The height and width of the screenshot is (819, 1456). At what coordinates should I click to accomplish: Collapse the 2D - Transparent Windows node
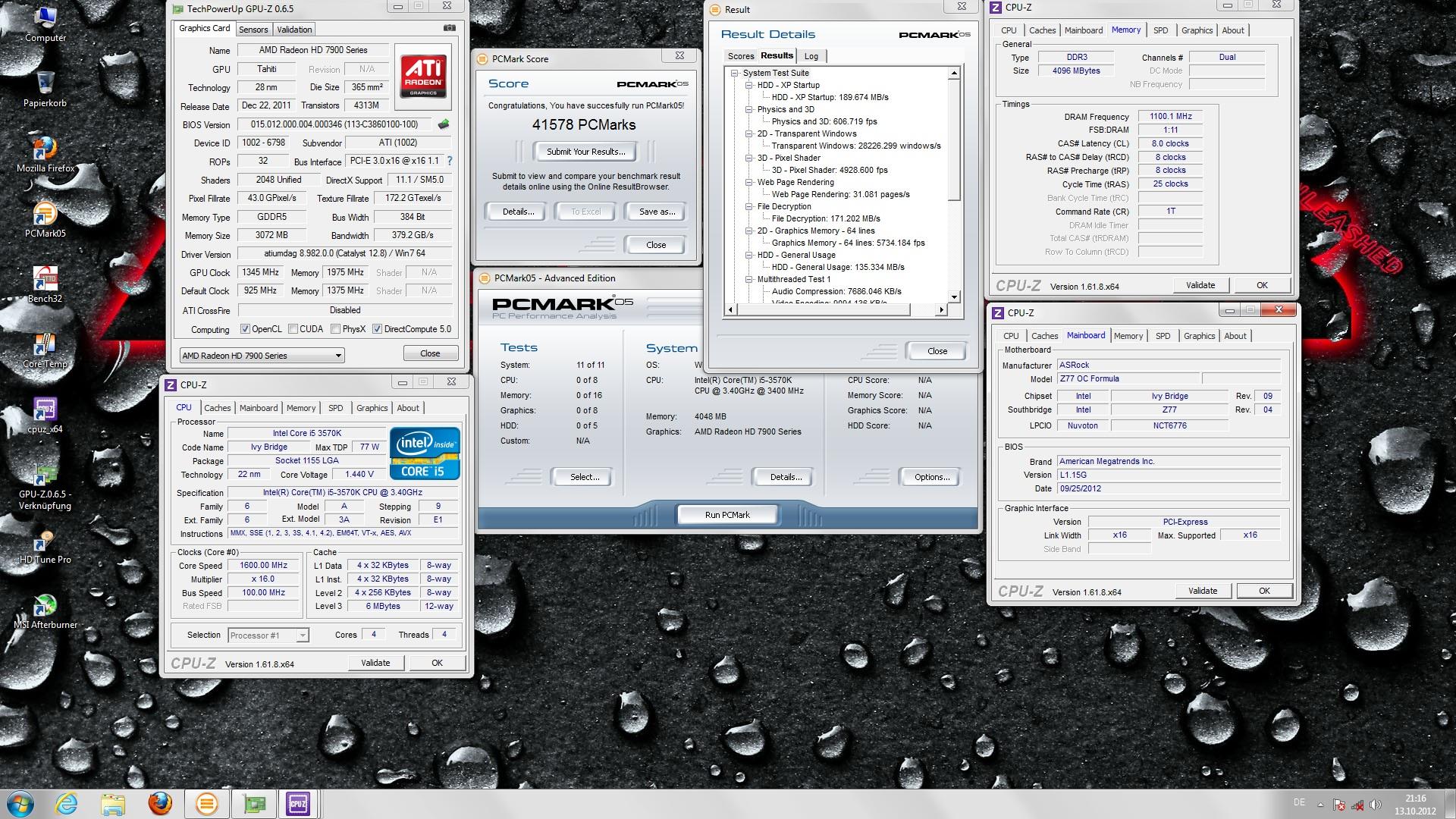point(748,134)
